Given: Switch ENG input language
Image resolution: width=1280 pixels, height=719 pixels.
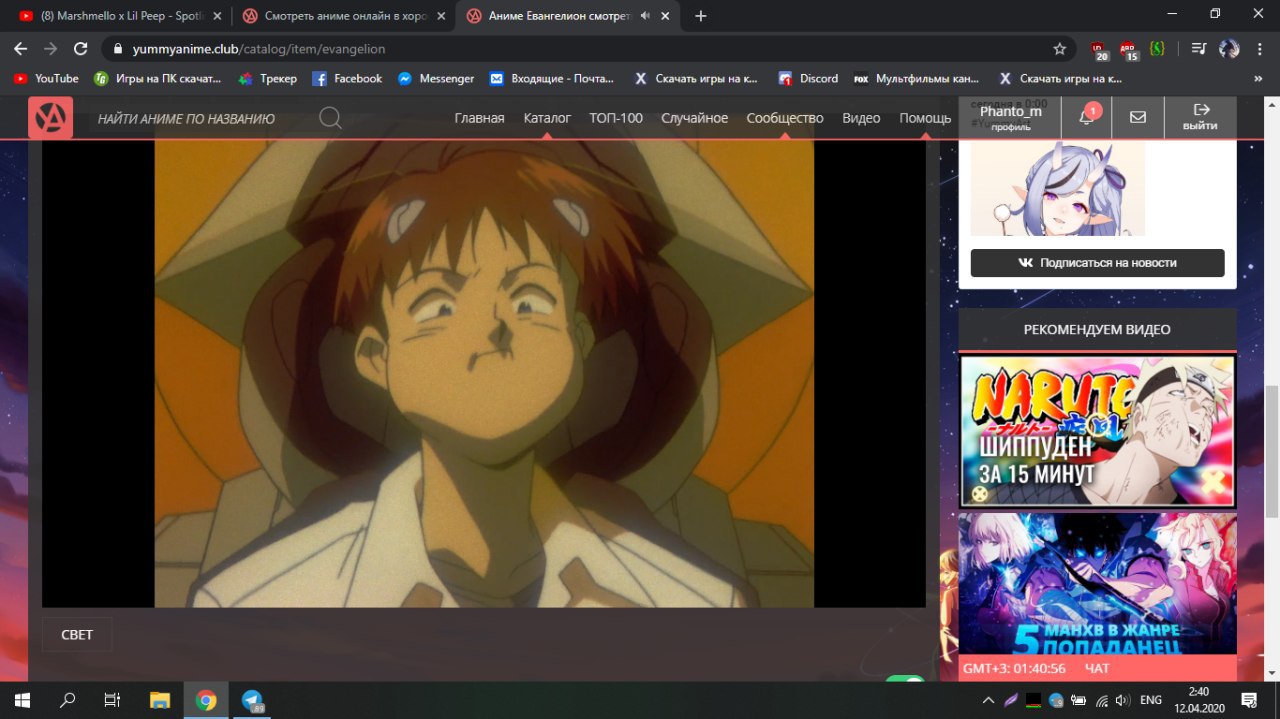Looking at the screenshot, I should click(x=1151, y=700).
